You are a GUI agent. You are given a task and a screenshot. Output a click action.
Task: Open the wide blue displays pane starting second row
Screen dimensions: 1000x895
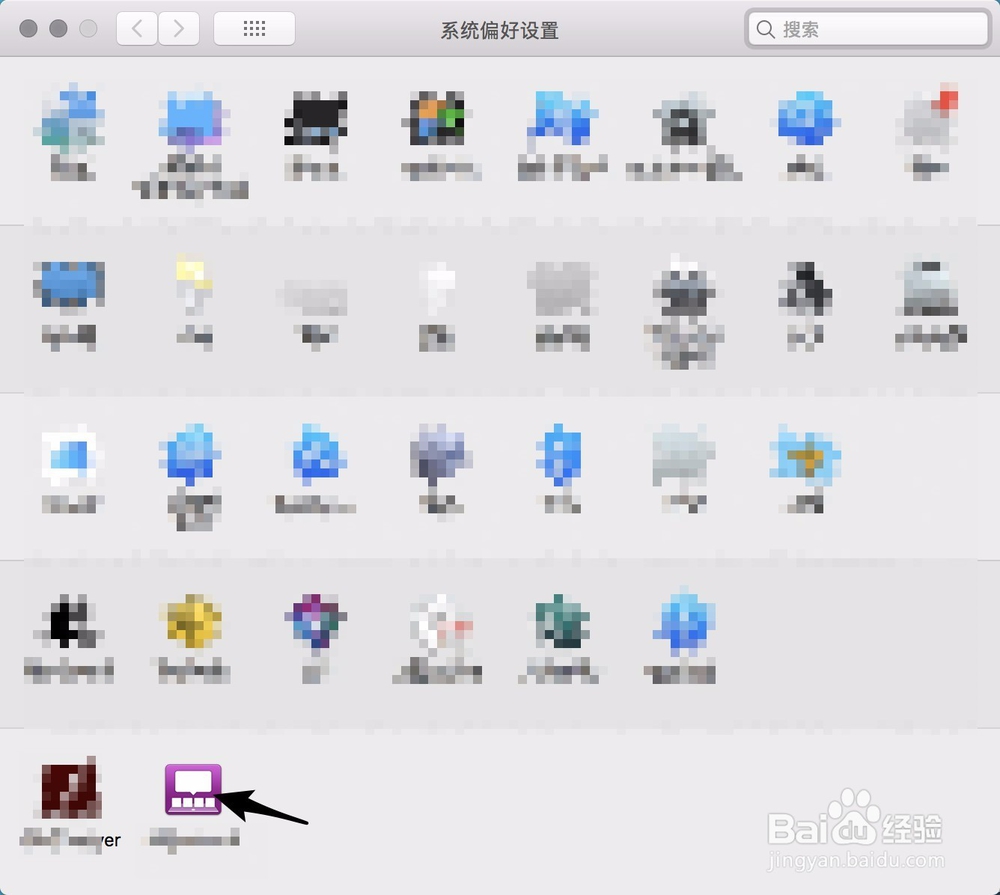click(68, 290)
